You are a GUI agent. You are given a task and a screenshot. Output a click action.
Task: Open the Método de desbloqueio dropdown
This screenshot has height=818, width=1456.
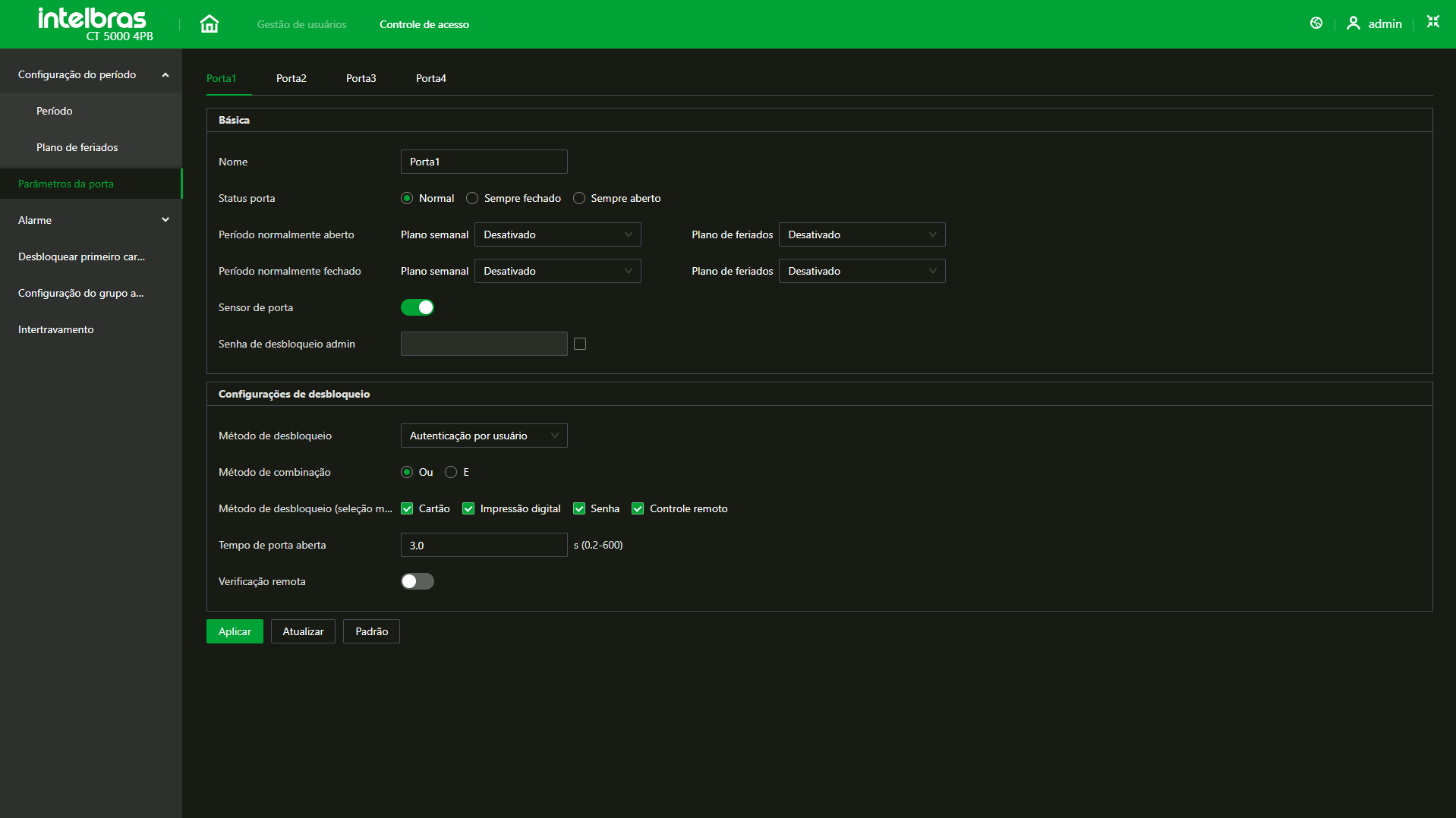pos(484,436)
